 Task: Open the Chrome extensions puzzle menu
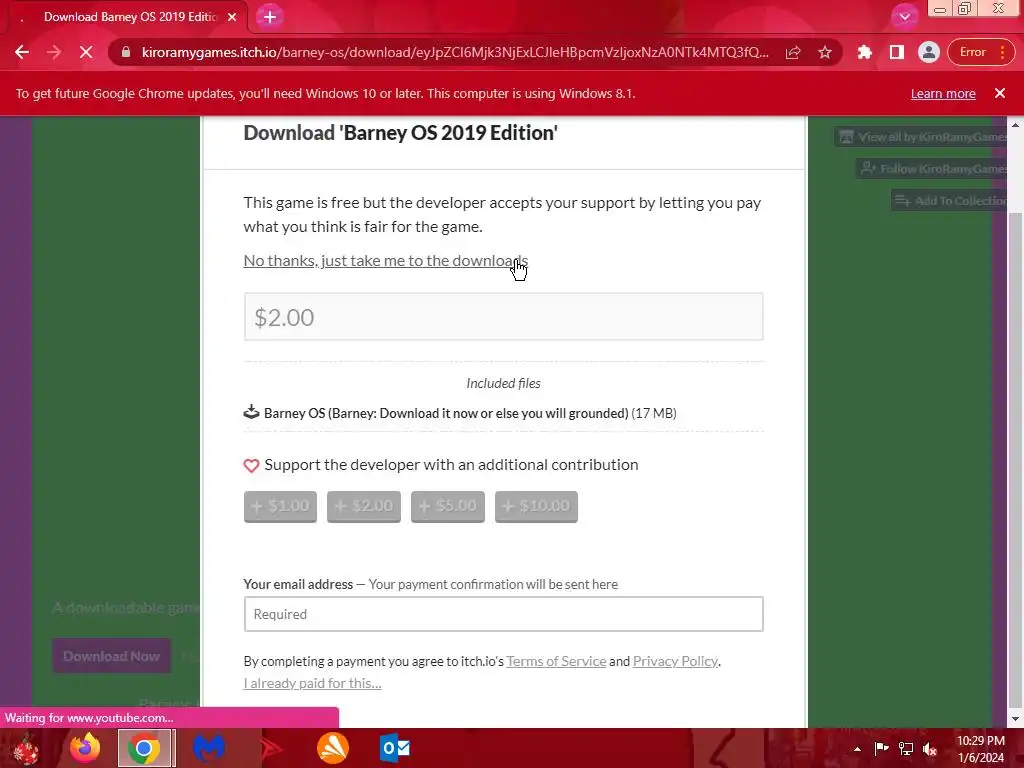[x=865, y=52]
